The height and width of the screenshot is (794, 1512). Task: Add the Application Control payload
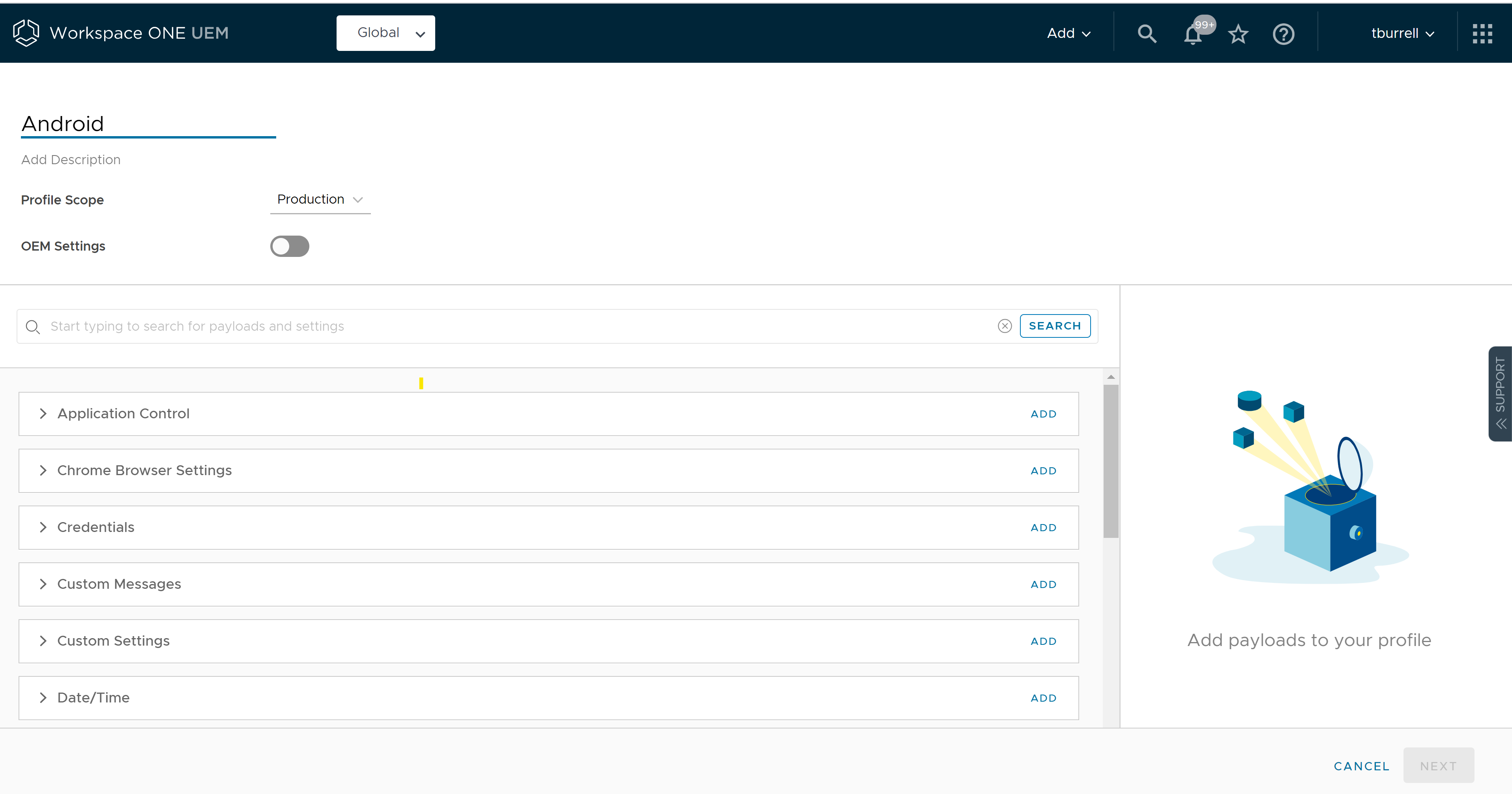1044,414
